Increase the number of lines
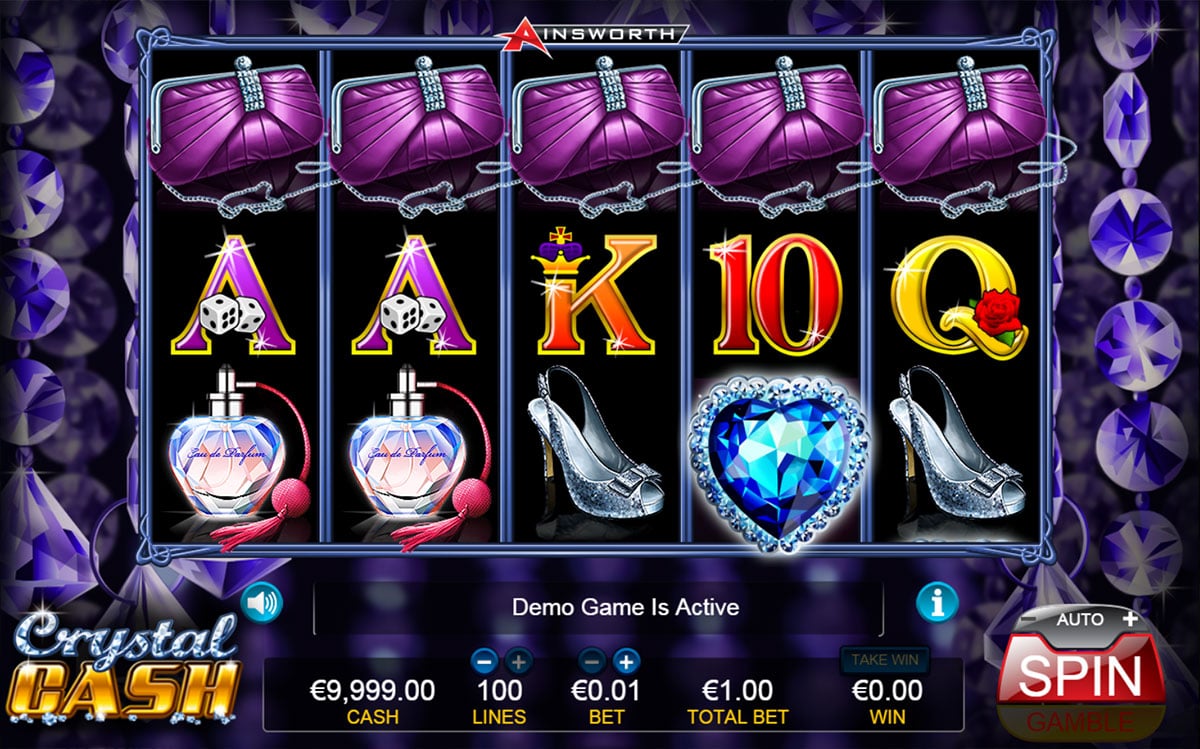 coord(518,660)
